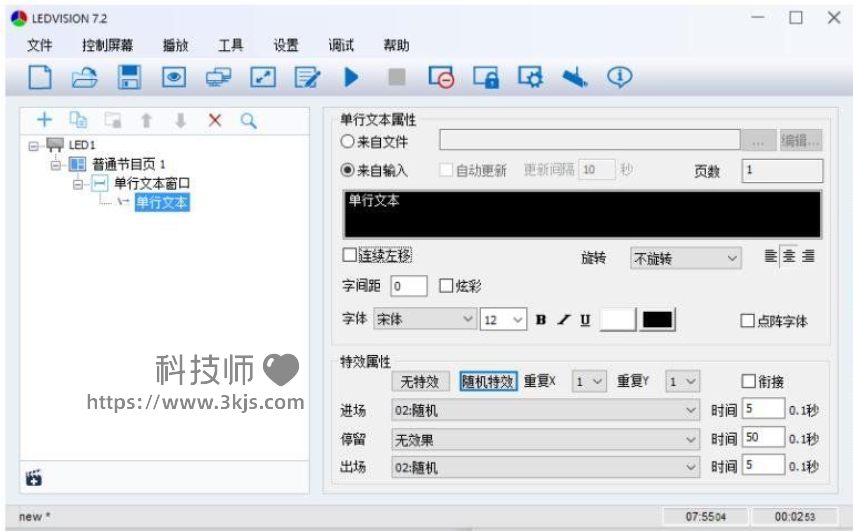853x531 pixels.
Task: Open the info bubble toolbar icon
Action: pos(620,77)
